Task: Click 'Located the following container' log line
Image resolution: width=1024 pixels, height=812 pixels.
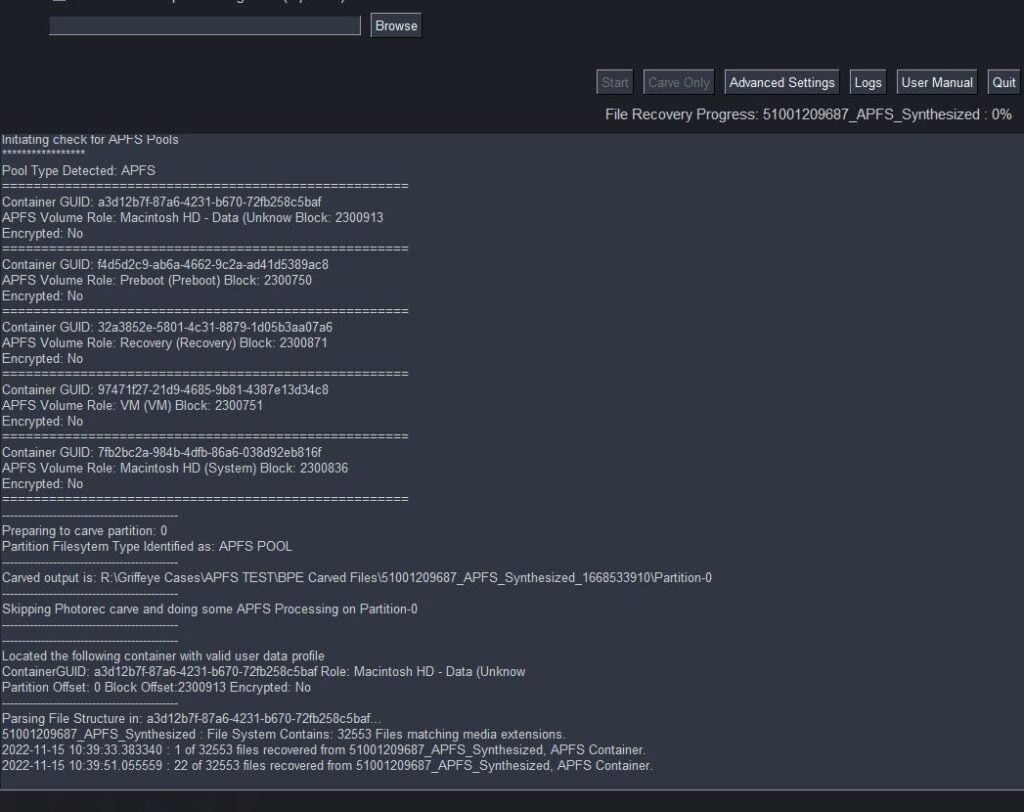Action: pyautogui.click(x=163, y=656)
